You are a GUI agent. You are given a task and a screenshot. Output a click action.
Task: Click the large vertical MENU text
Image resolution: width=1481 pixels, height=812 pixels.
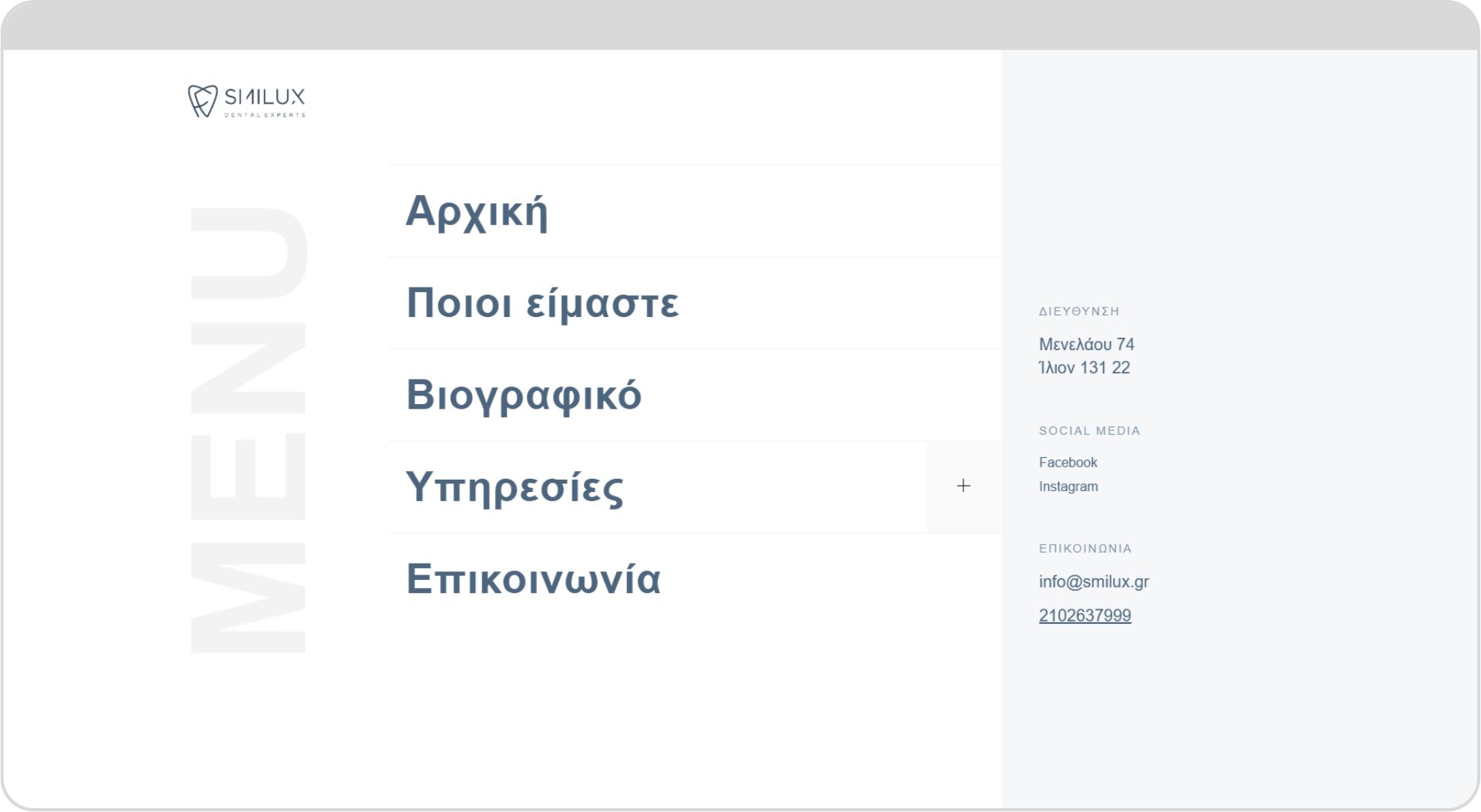[x=248, y=430]
